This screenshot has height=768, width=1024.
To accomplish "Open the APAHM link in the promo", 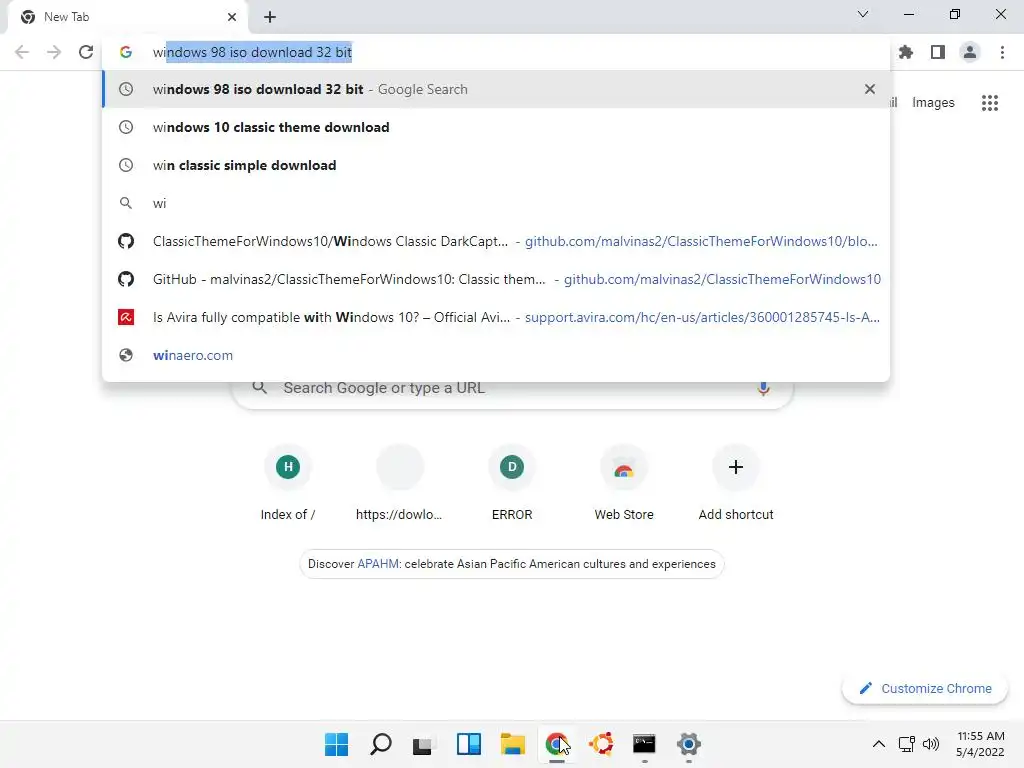I will click(x=378, y=564).
